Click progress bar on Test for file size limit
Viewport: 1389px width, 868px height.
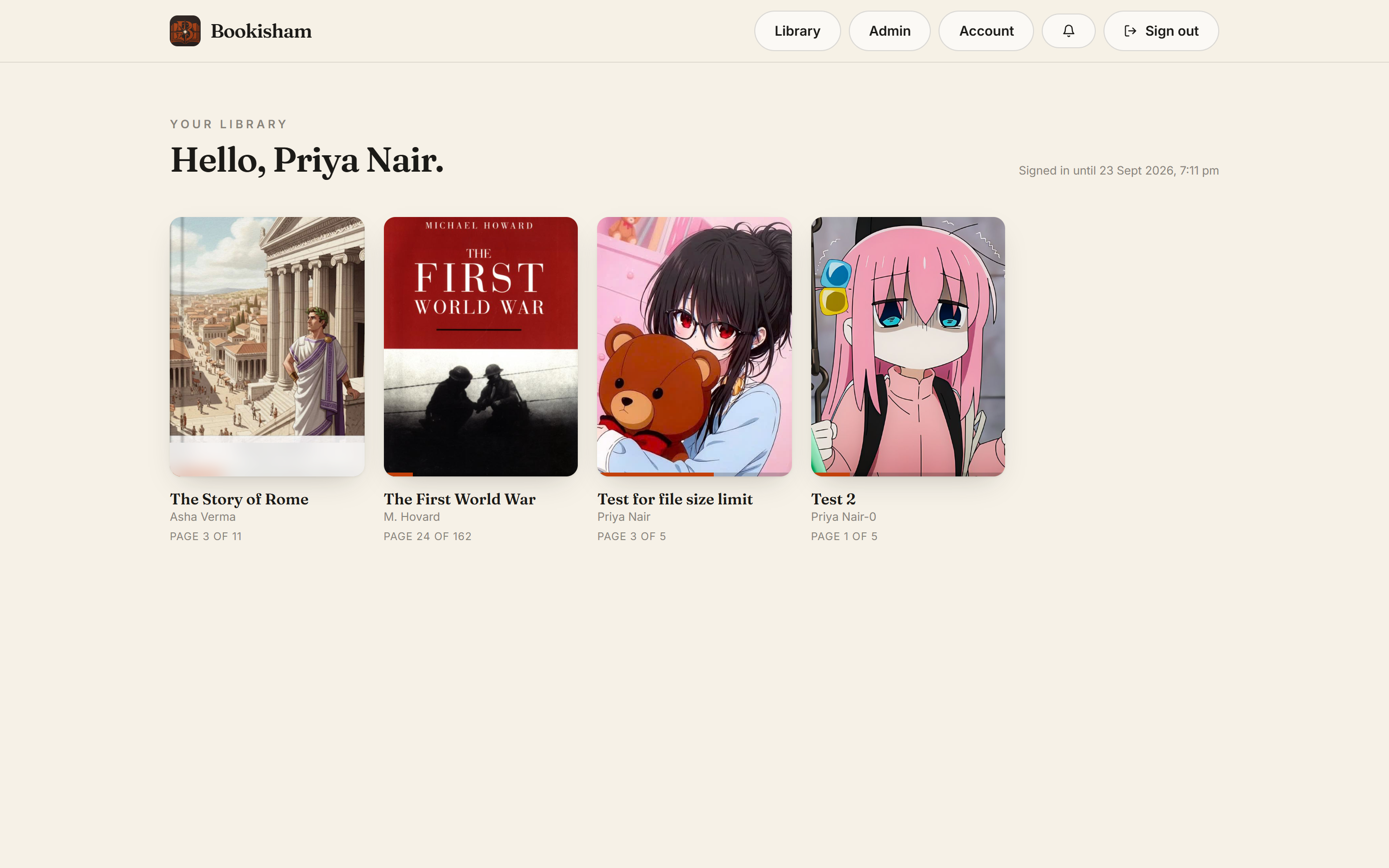coord(694,474)
